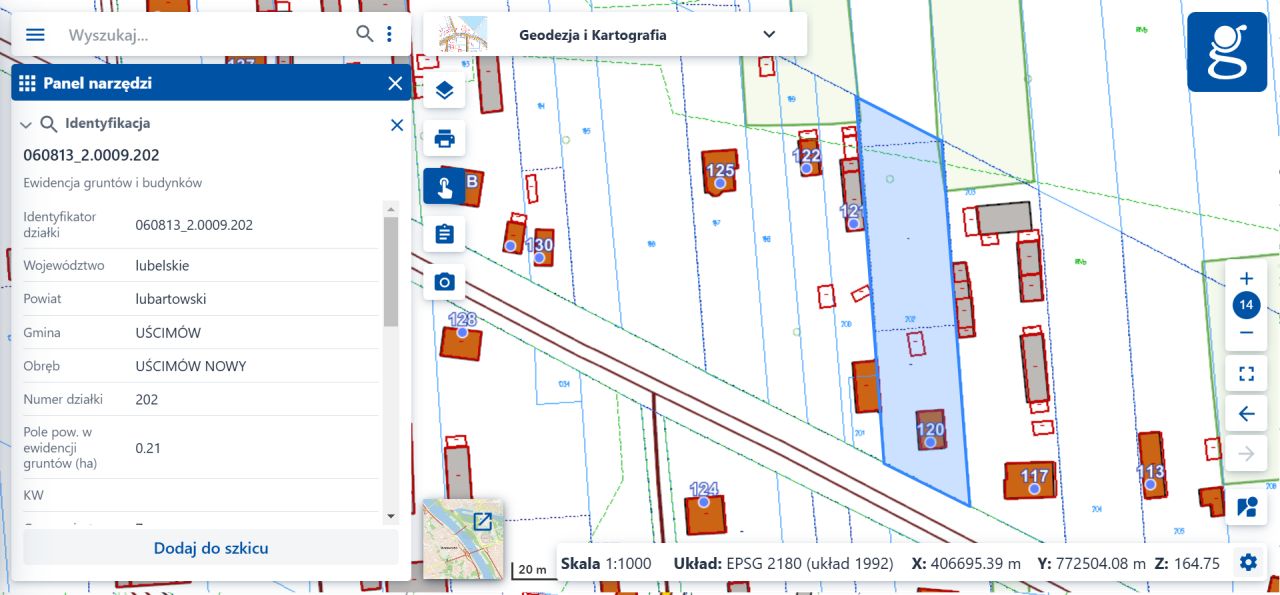Collapse the Identyfikacja section chevron
This screenshot has width=1280, height=595.
[x=26, y=125]
